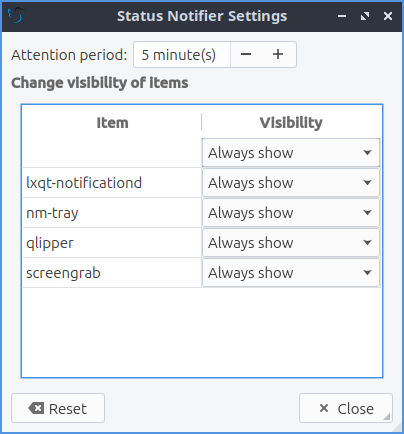Open visibility dropdown for the unnamed first item

(x=291, y=153)
